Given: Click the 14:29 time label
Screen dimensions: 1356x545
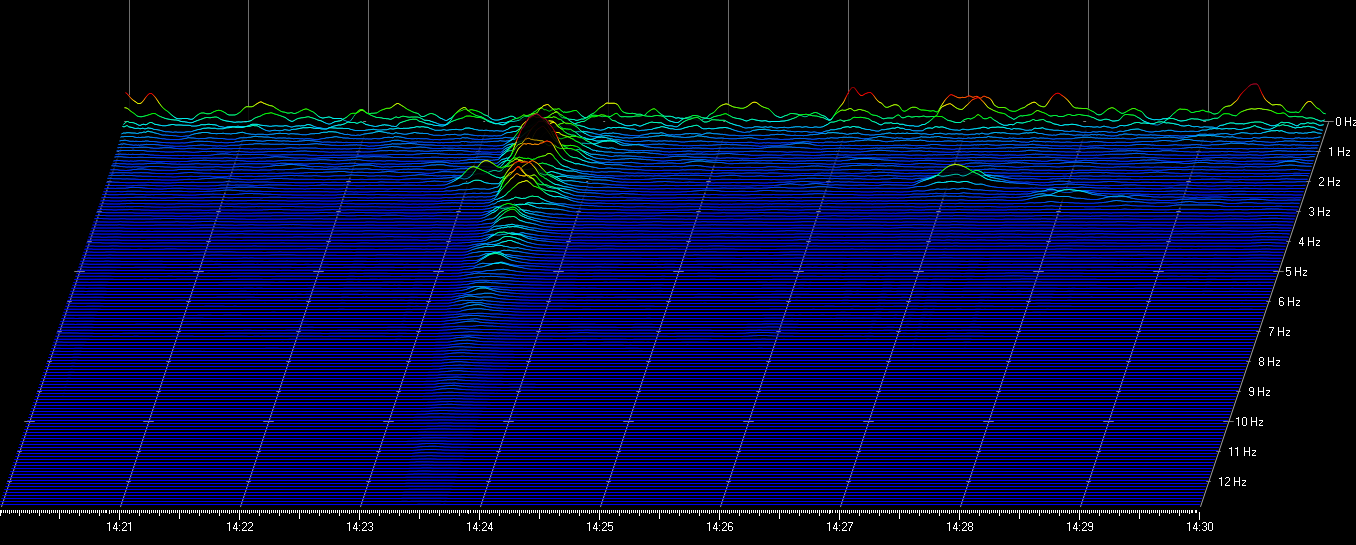Looking at the screenshot, I should pos(1080,526).
